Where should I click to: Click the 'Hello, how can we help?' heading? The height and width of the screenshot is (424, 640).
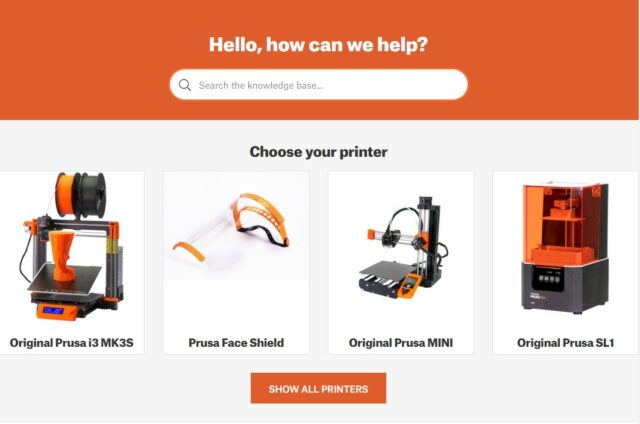tap(318, 44)
